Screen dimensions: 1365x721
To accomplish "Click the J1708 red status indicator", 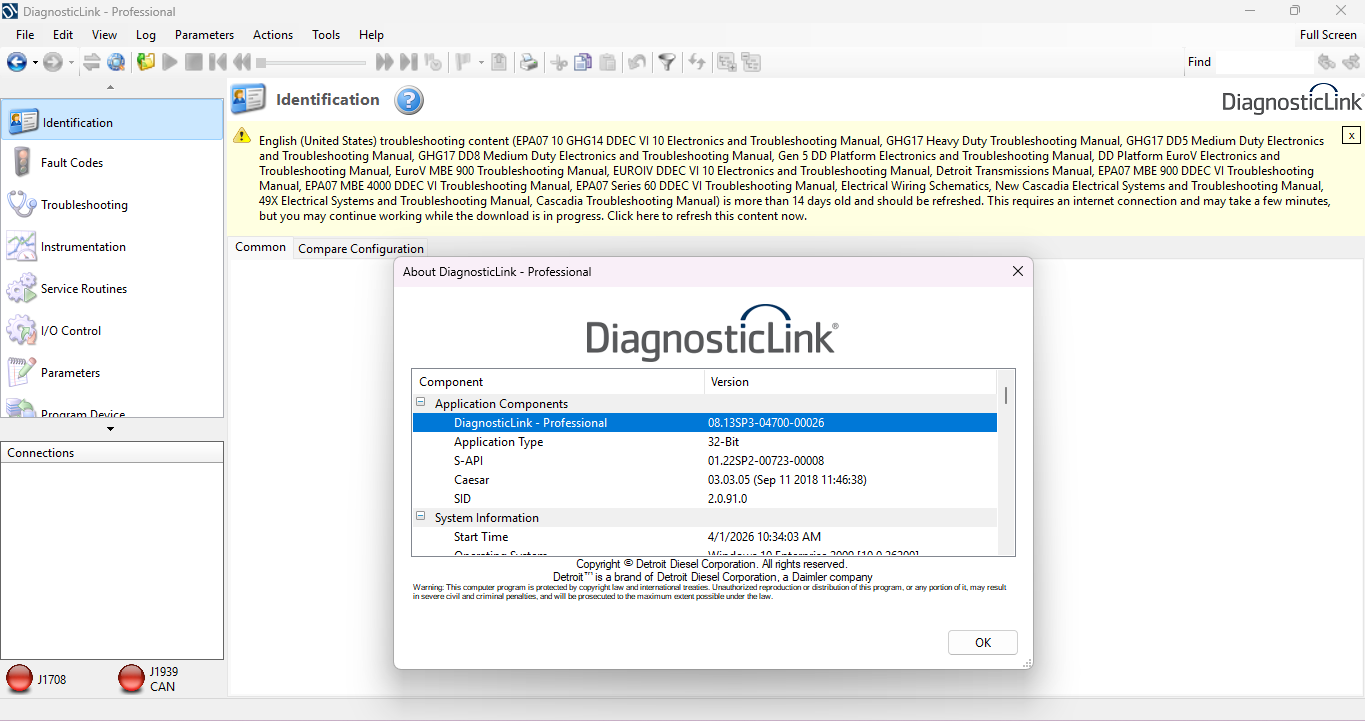I will [19, 679].
